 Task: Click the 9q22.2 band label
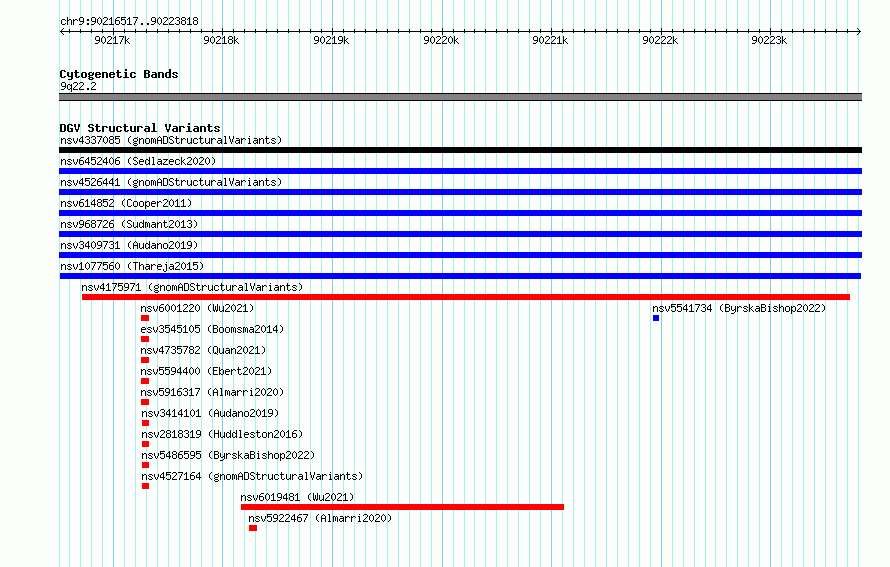pyautogui.click(x=78, y=86)
